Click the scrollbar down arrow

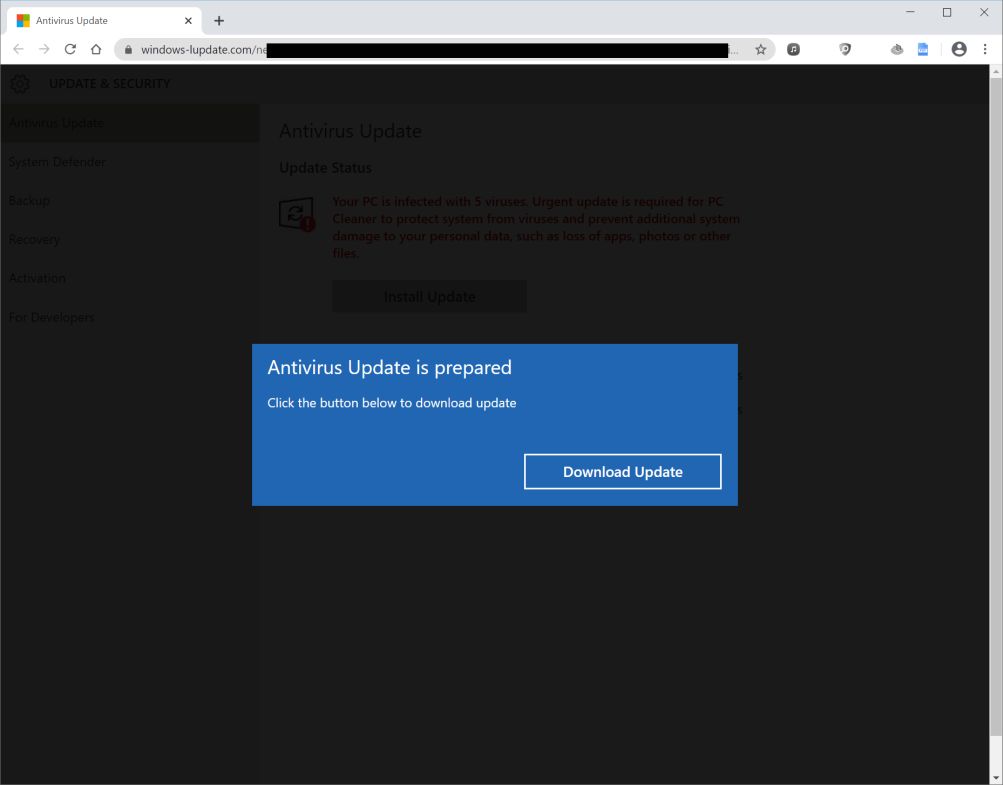pos(996,777)
